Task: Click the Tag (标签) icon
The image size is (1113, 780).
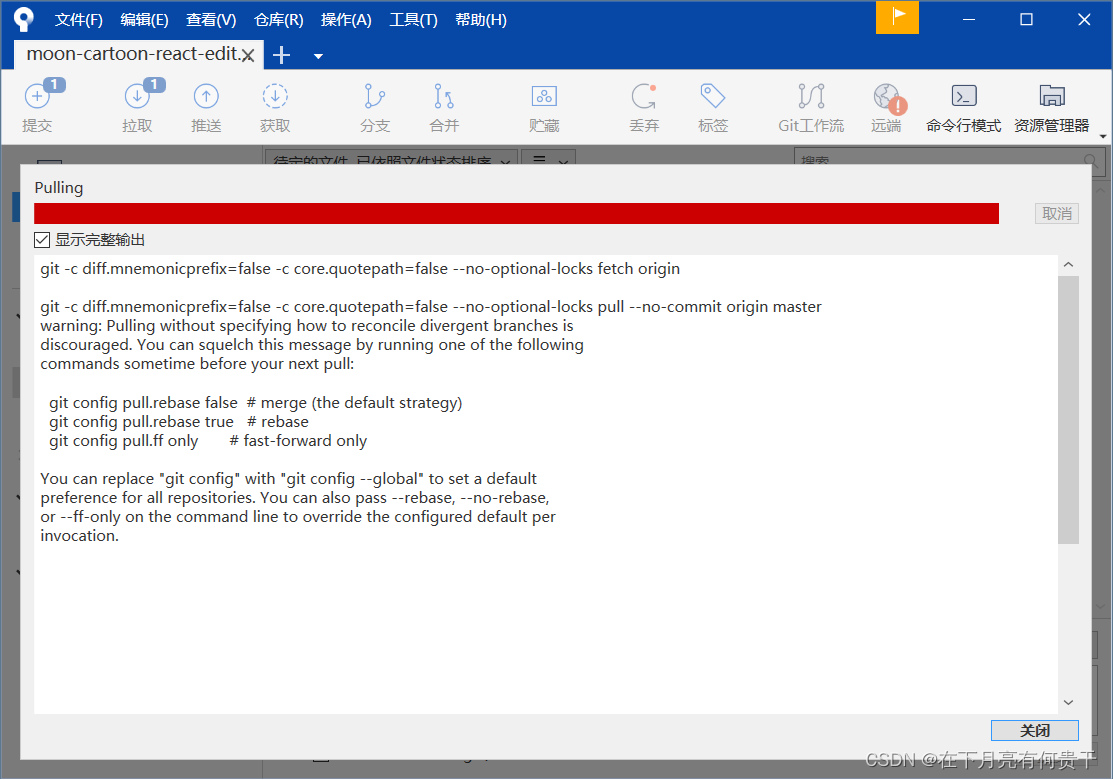Action: click(x=713, y=106)
